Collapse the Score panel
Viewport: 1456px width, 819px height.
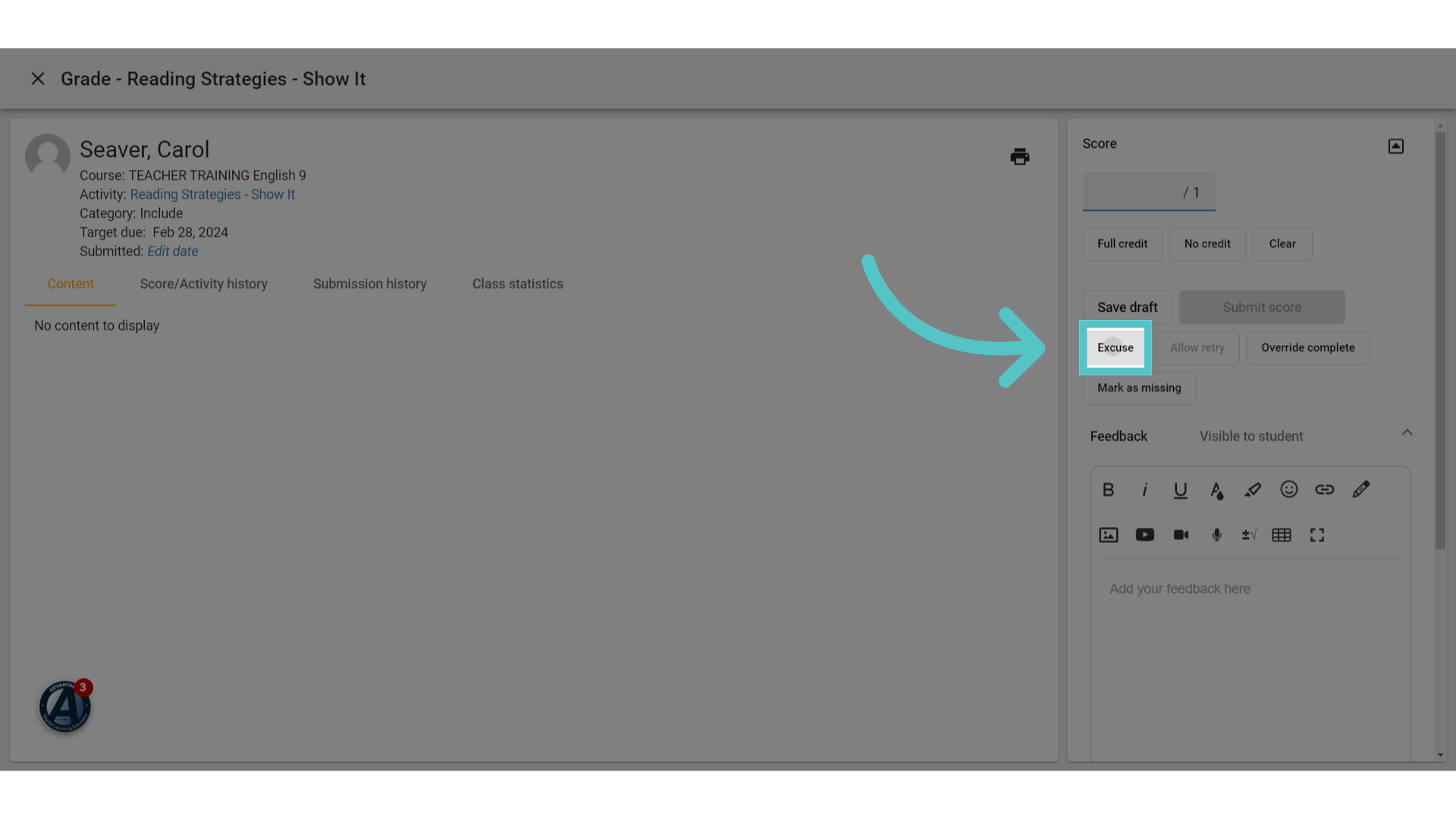1396,146
